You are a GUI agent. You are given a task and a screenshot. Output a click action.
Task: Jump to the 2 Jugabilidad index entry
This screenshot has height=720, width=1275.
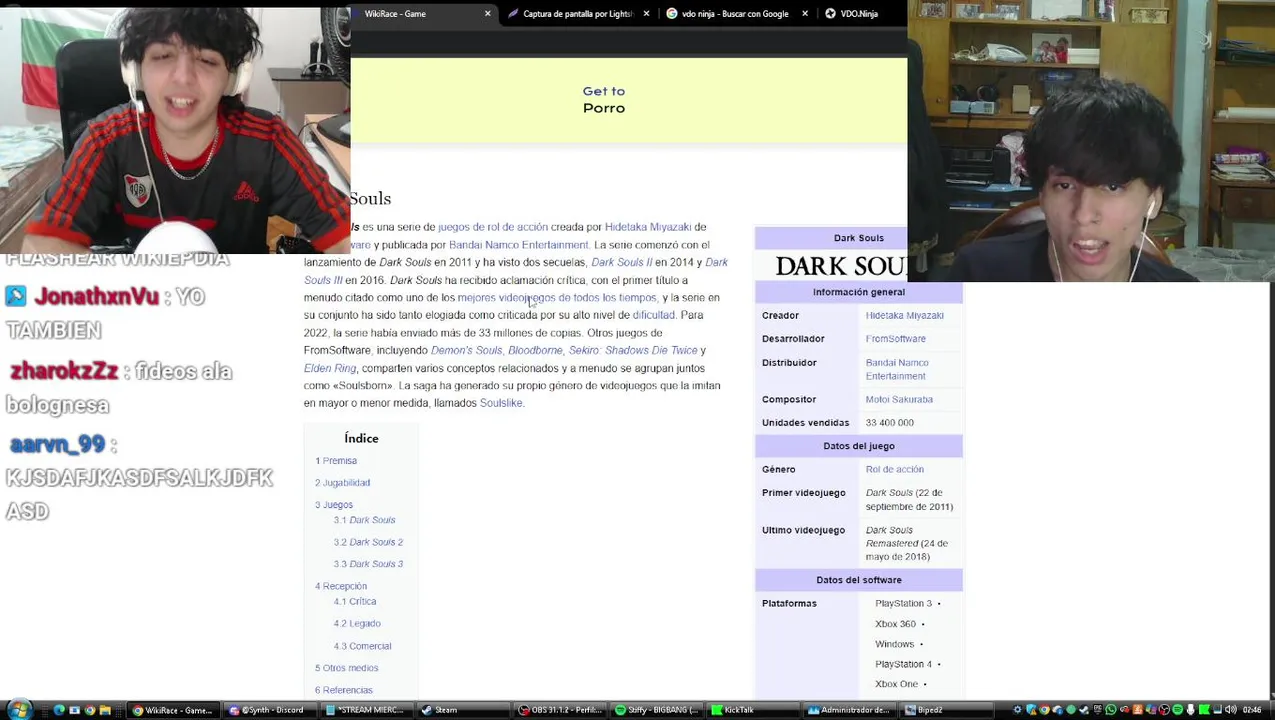click(x=342, y=483)
